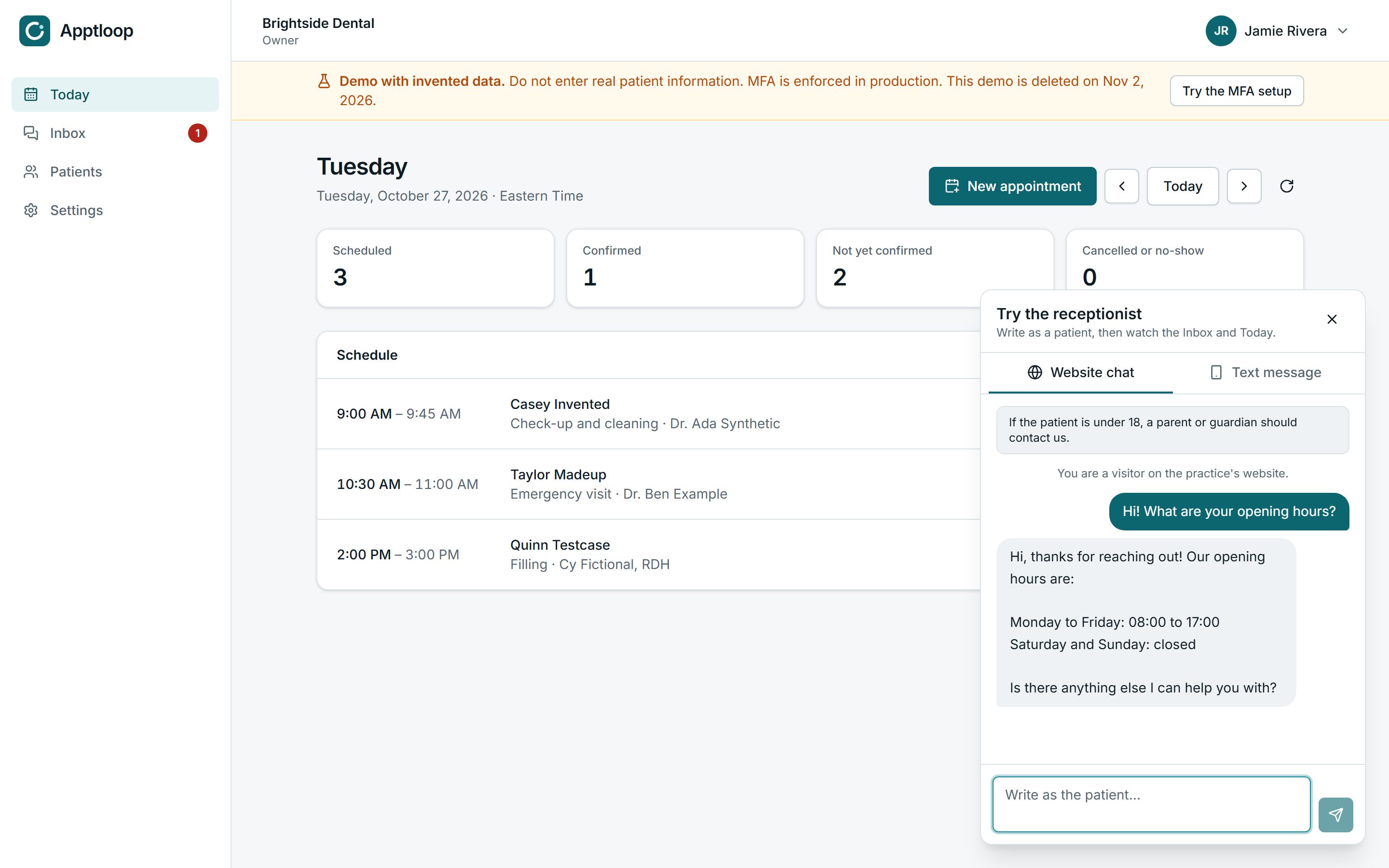
Task: Create a New appointment
Action: click(1012, 186)
